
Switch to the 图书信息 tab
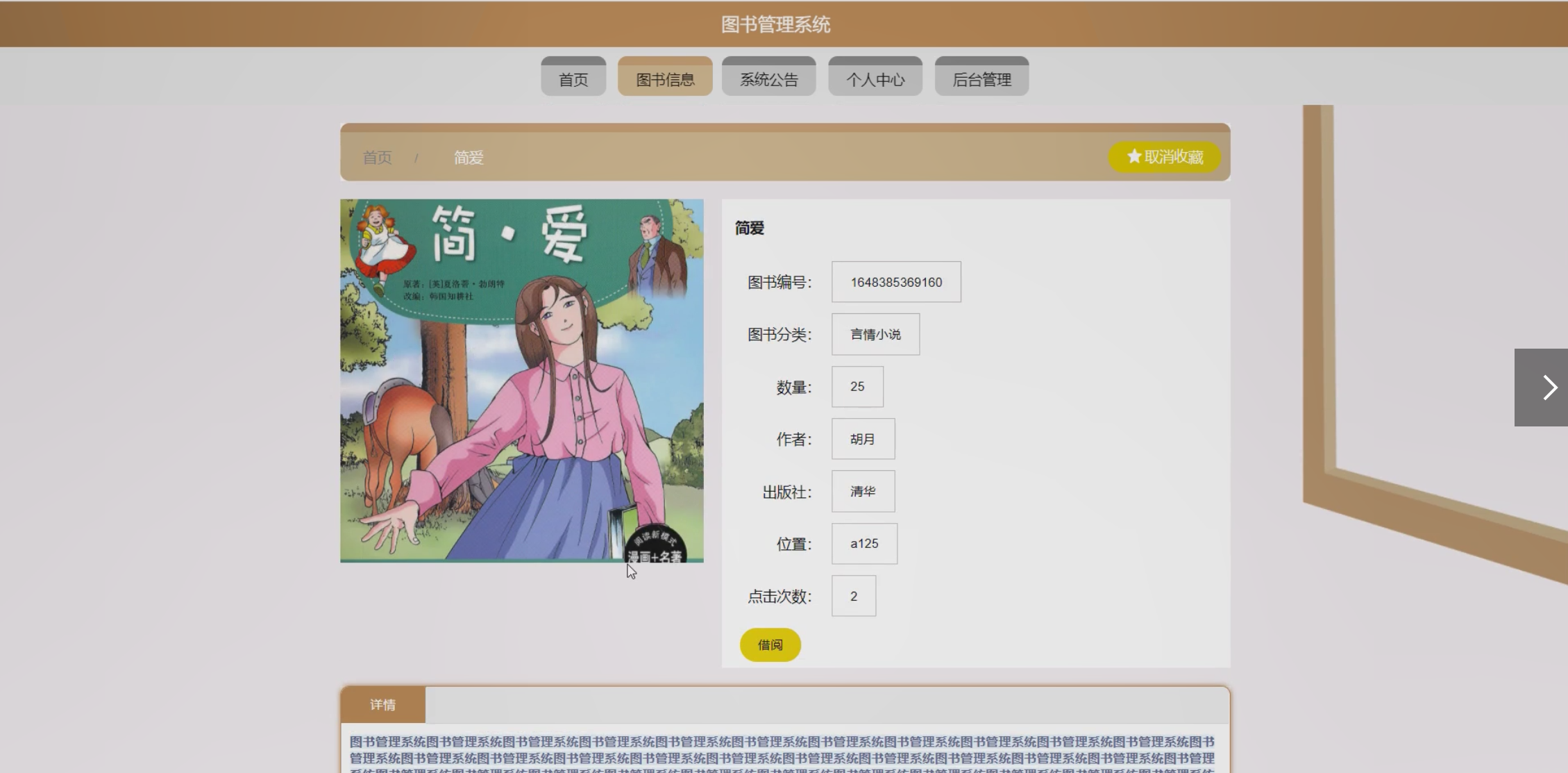pyautogui.click(x=665, y=76)
